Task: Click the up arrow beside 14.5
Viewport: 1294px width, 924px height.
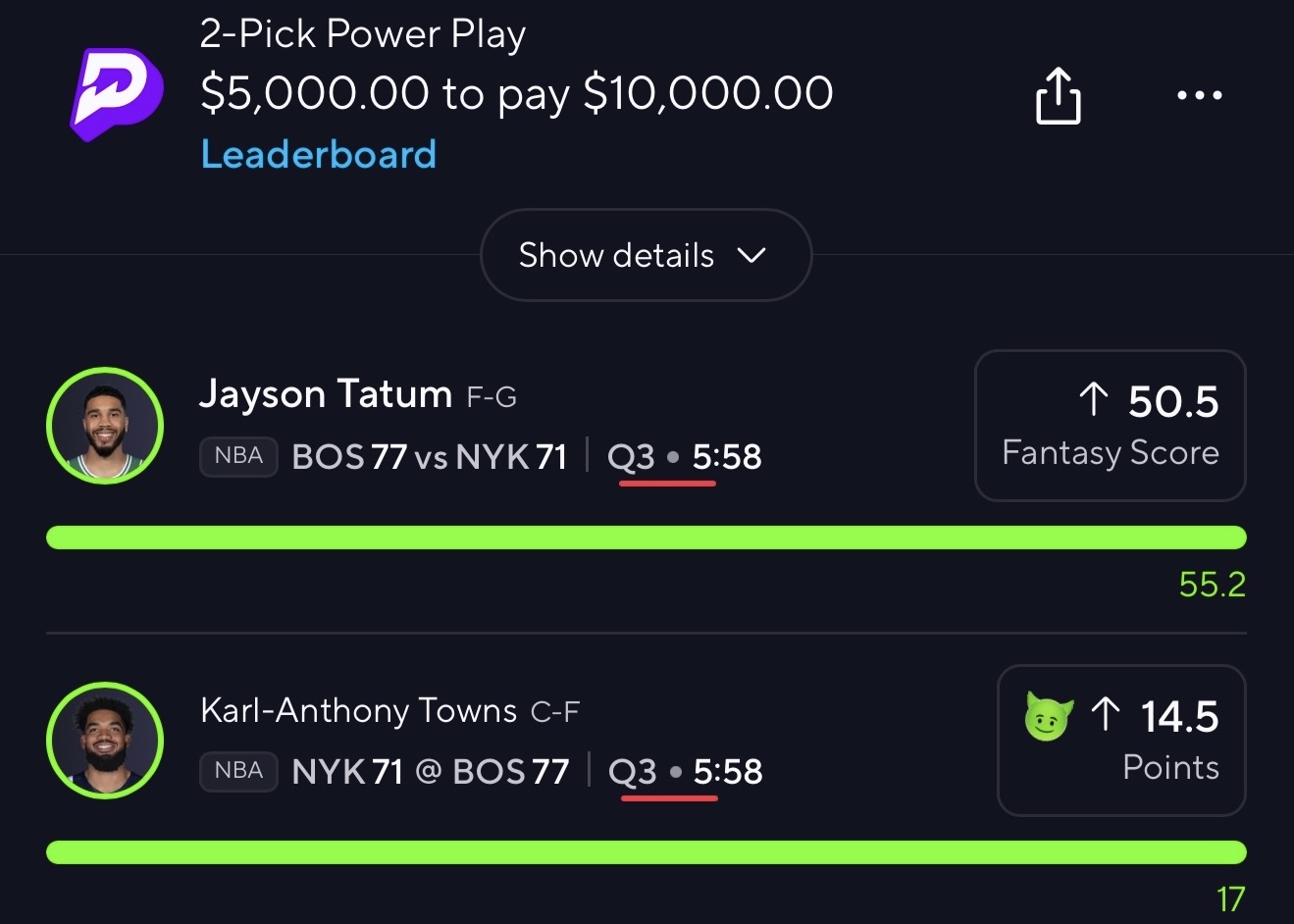Action: click(1106, 715)
